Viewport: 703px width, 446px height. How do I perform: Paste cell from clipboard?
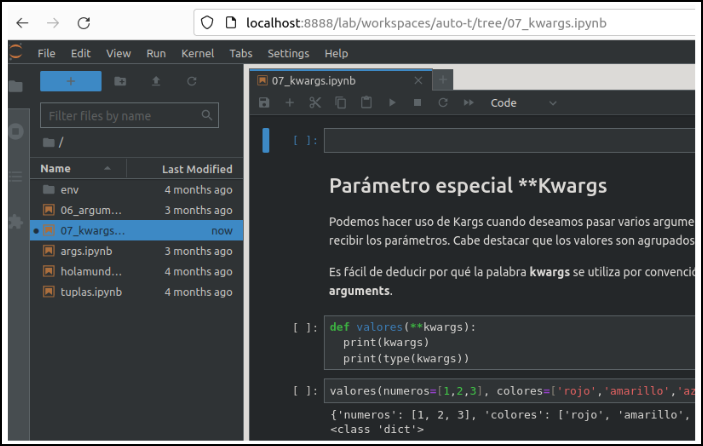[366, 103]
